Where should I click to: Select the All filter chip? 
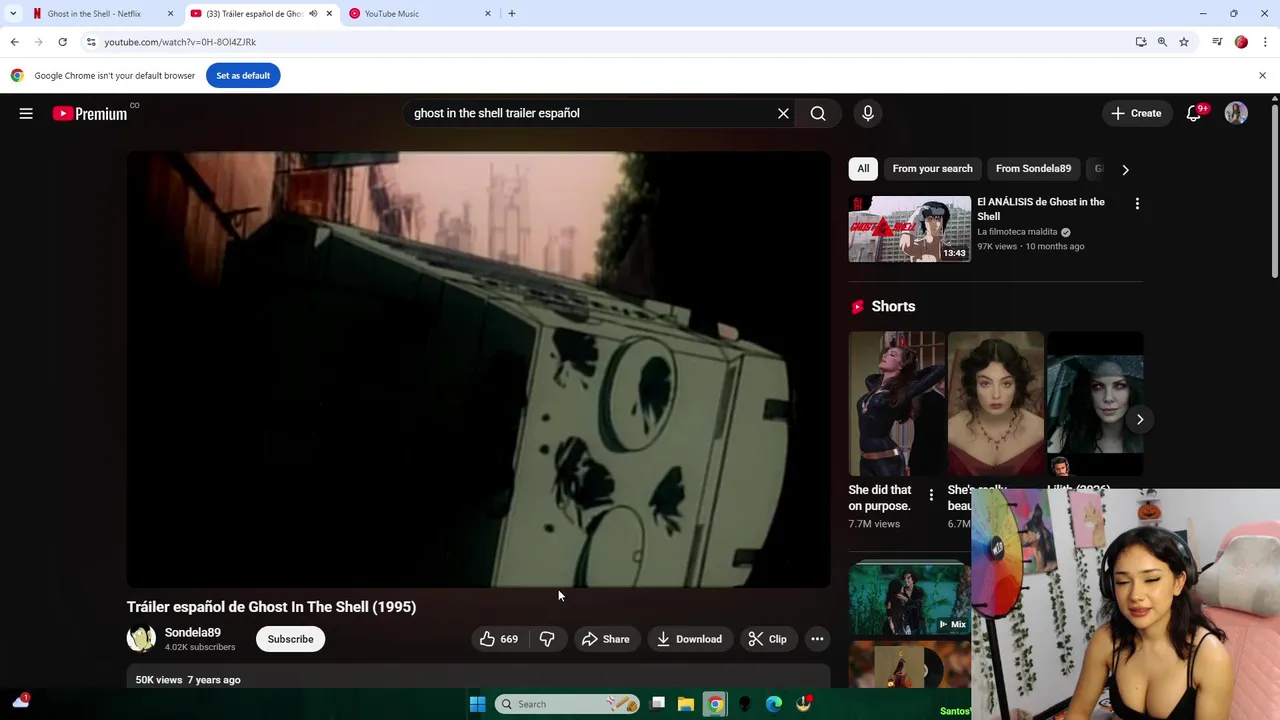(x=863, y=169)
